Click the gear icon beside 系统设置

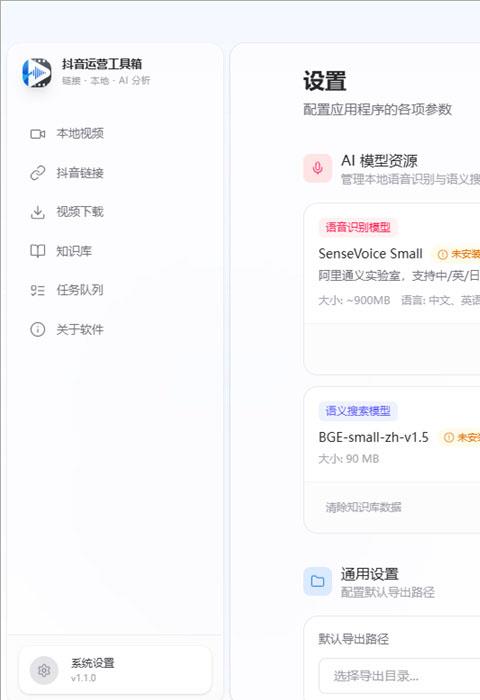(x=44, y=671)
